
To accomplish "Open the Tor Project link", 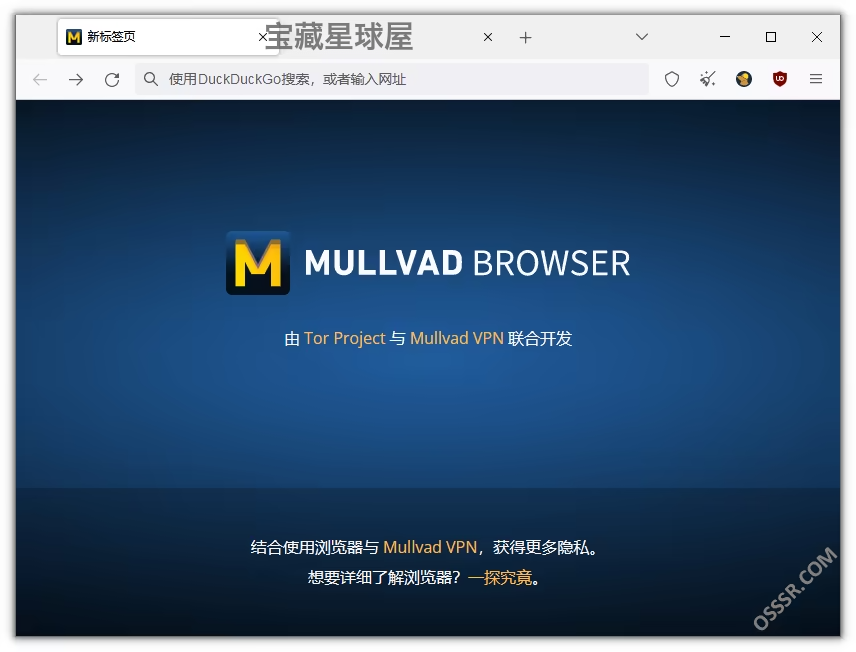I will click(x=344, y=339).
